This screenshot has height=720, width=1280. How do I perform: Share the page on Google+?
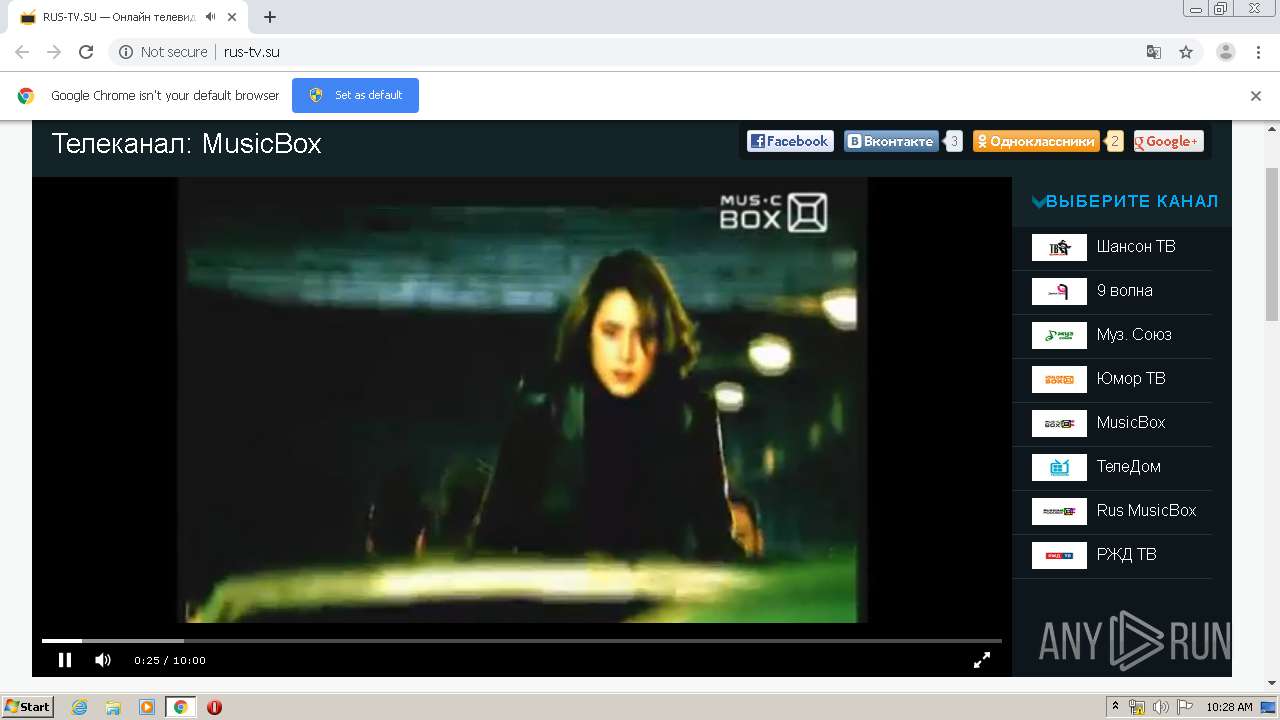pos(1168,141)
